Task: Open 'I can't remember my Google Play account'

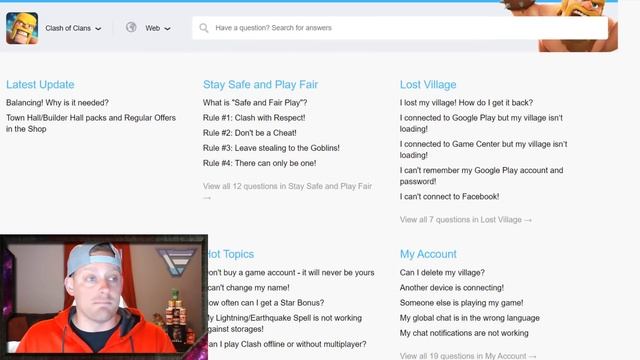Action: pos(481,176)
